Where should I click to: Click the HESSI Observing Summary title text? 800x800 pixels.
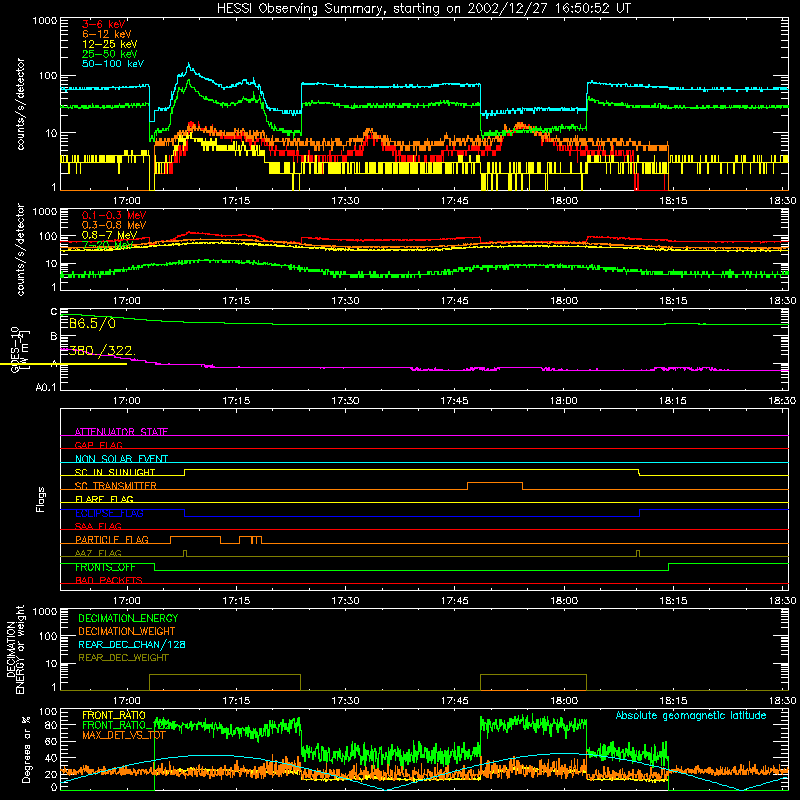click(x=423, y=9)
